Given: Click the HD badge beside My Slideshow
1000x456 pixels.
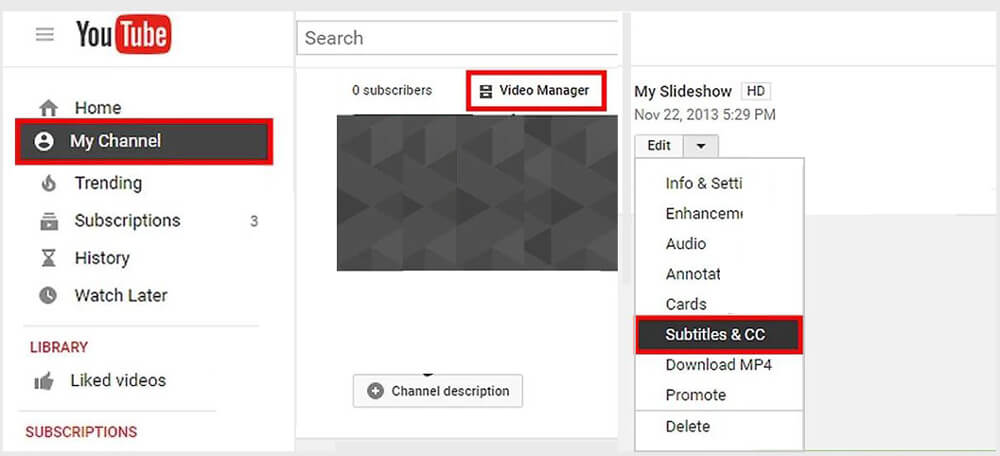Looking at the screenshot, I should pos(756,91).
